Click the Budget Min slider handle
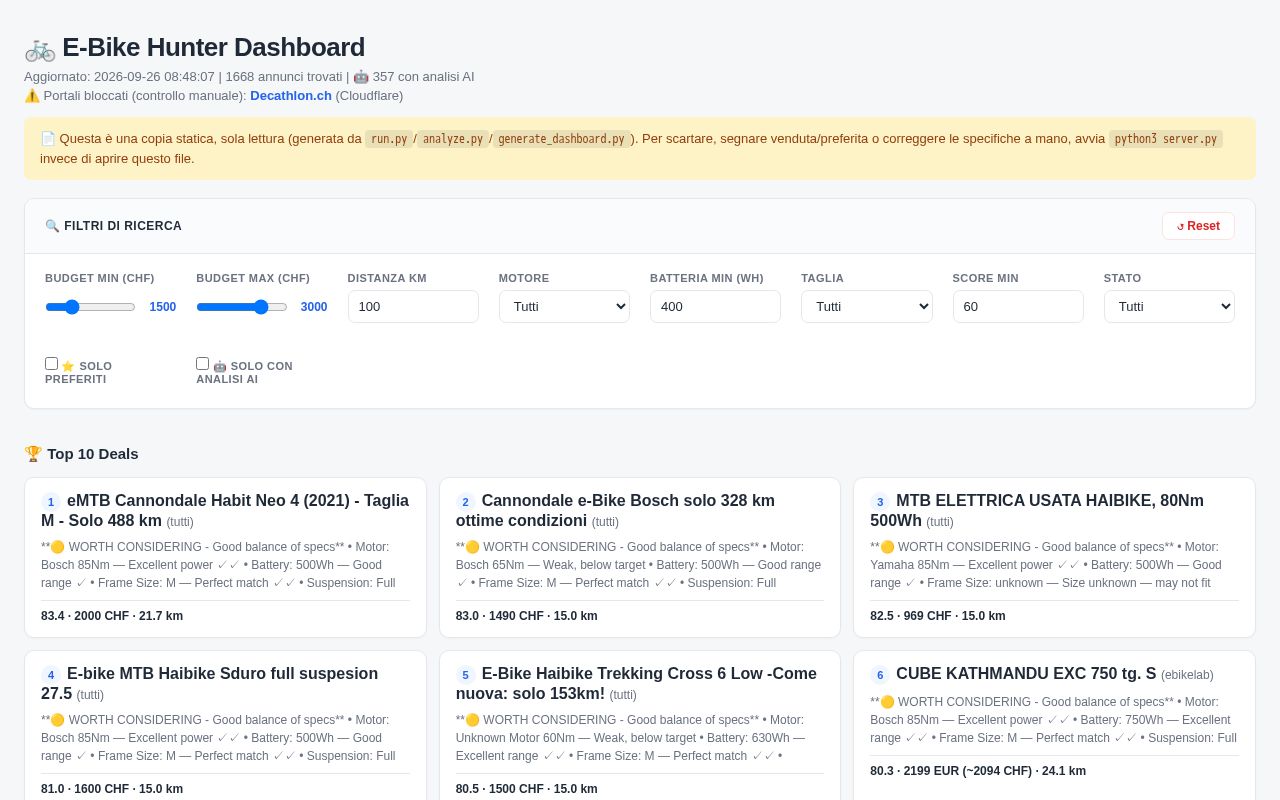The image size is (1280, 800). (72, 307)
